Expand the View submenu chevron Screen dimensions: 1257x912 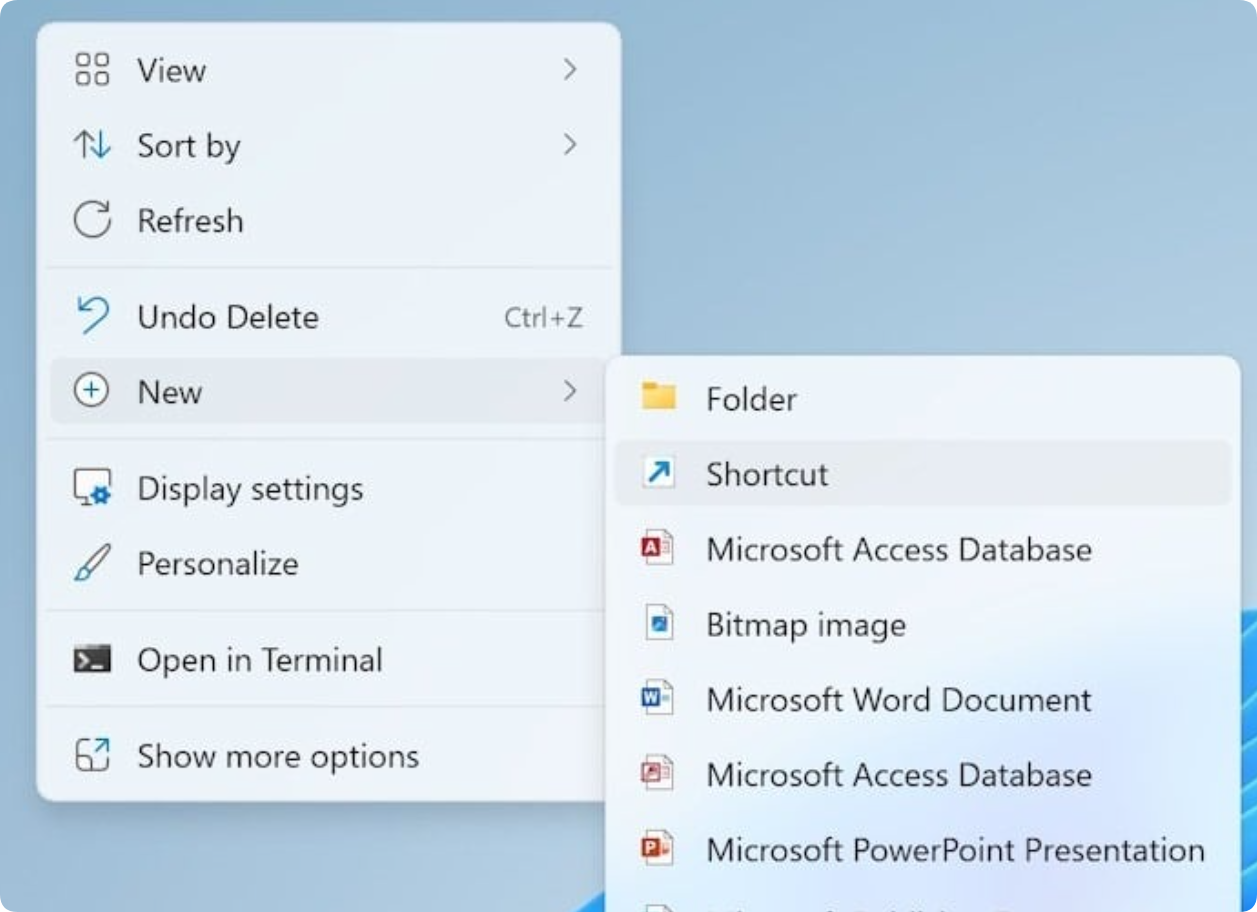(x=569, y=70)
